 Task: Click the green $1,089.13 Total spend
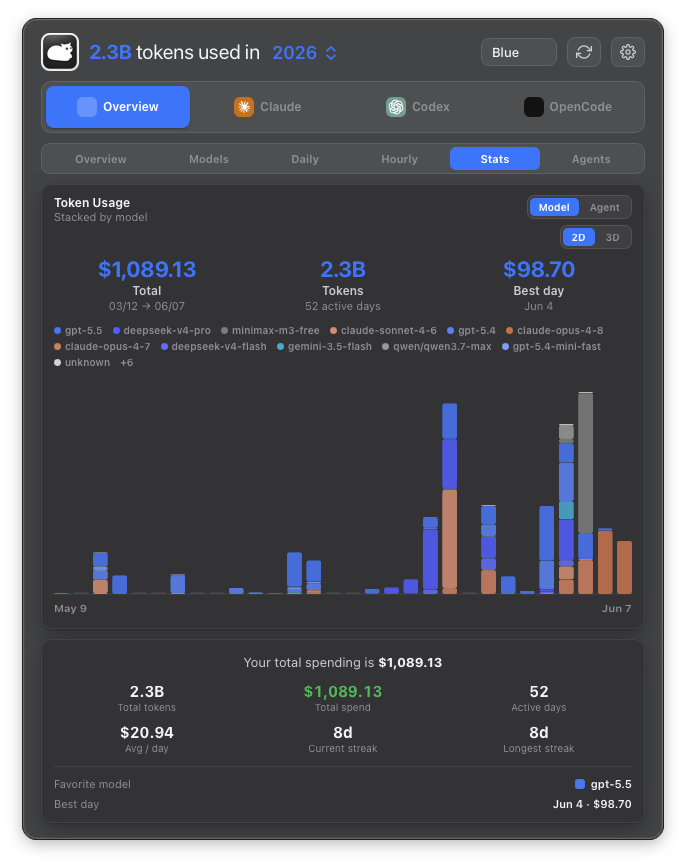coord(343,691)
